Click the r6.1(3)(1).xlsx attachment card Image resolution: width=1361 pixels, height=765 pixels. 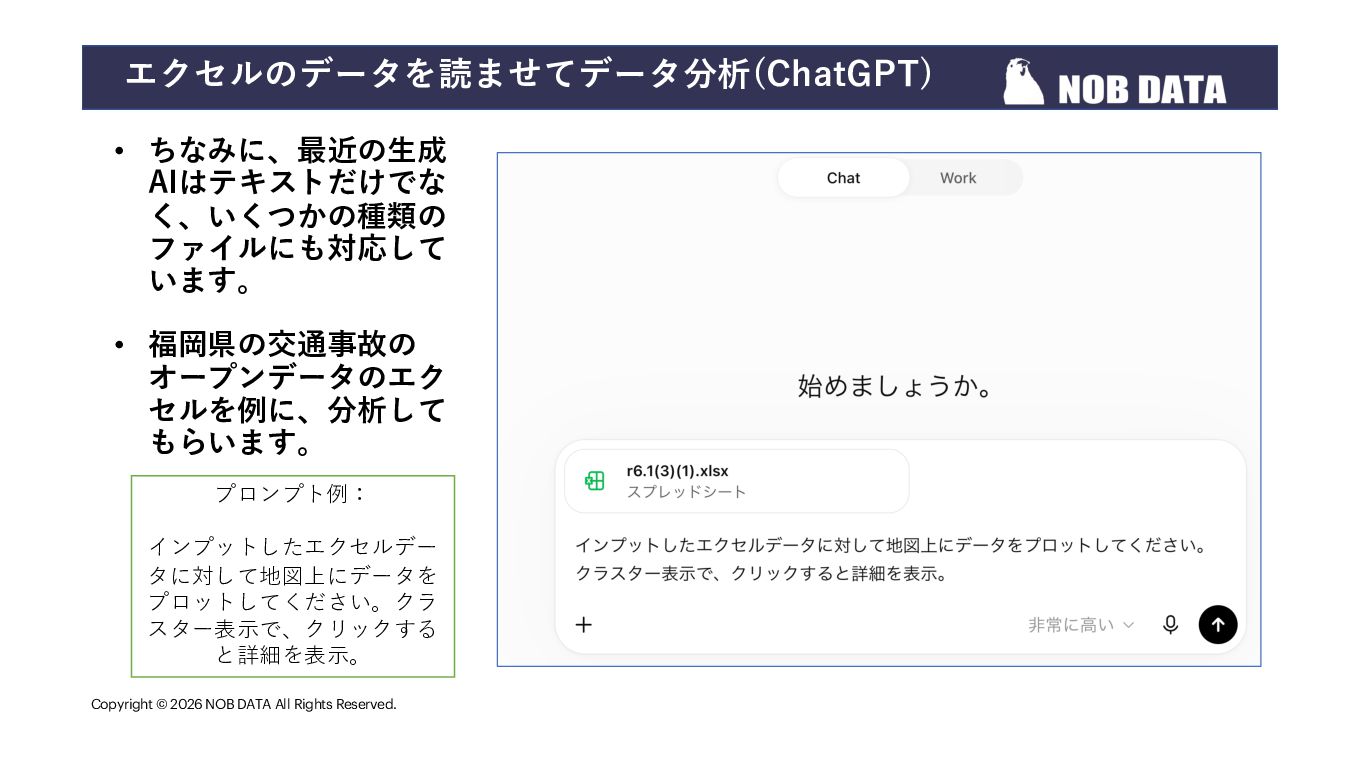pos(737,481)
